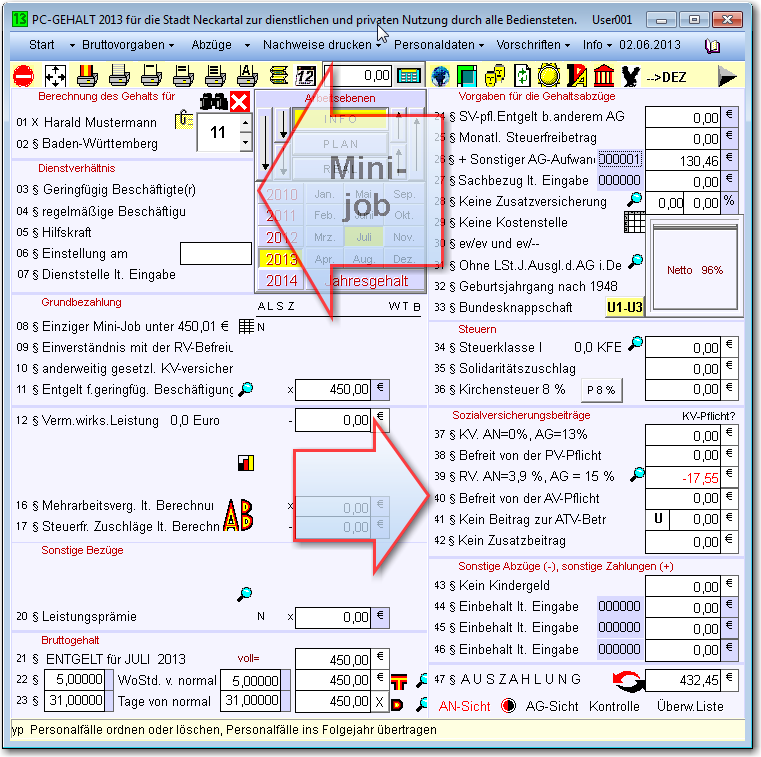Select the AN-Sicht radio button circle
The width and height of the screenshot is (761, 757).
[x=508, y=706]
